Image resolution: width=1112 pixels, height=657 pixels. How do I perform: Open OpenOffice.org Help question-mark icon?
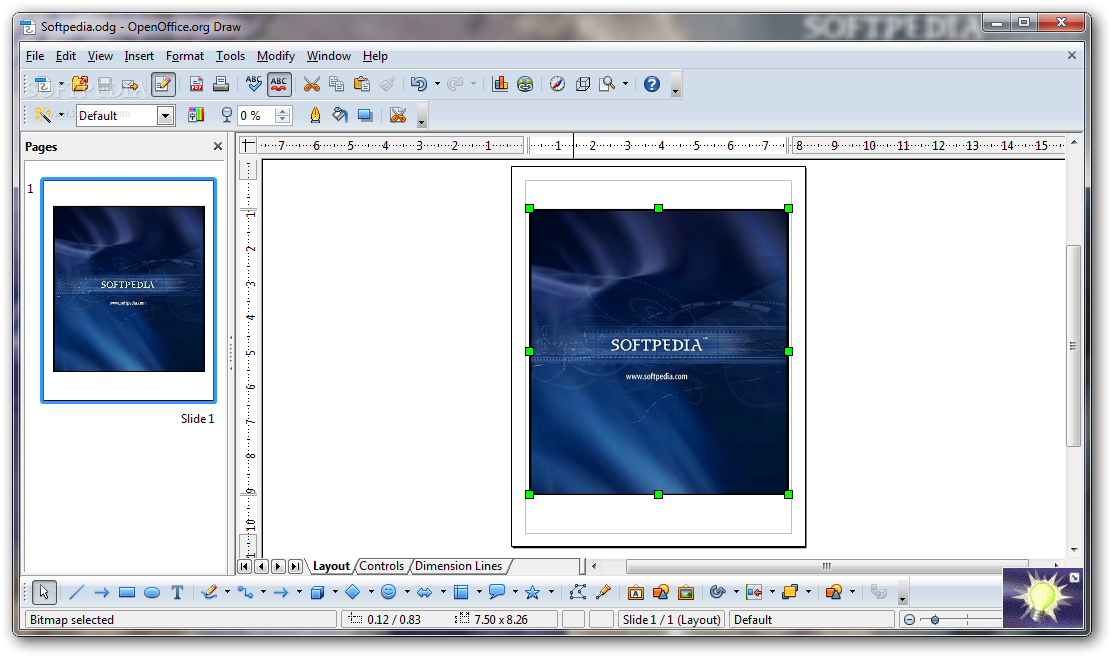652,84
